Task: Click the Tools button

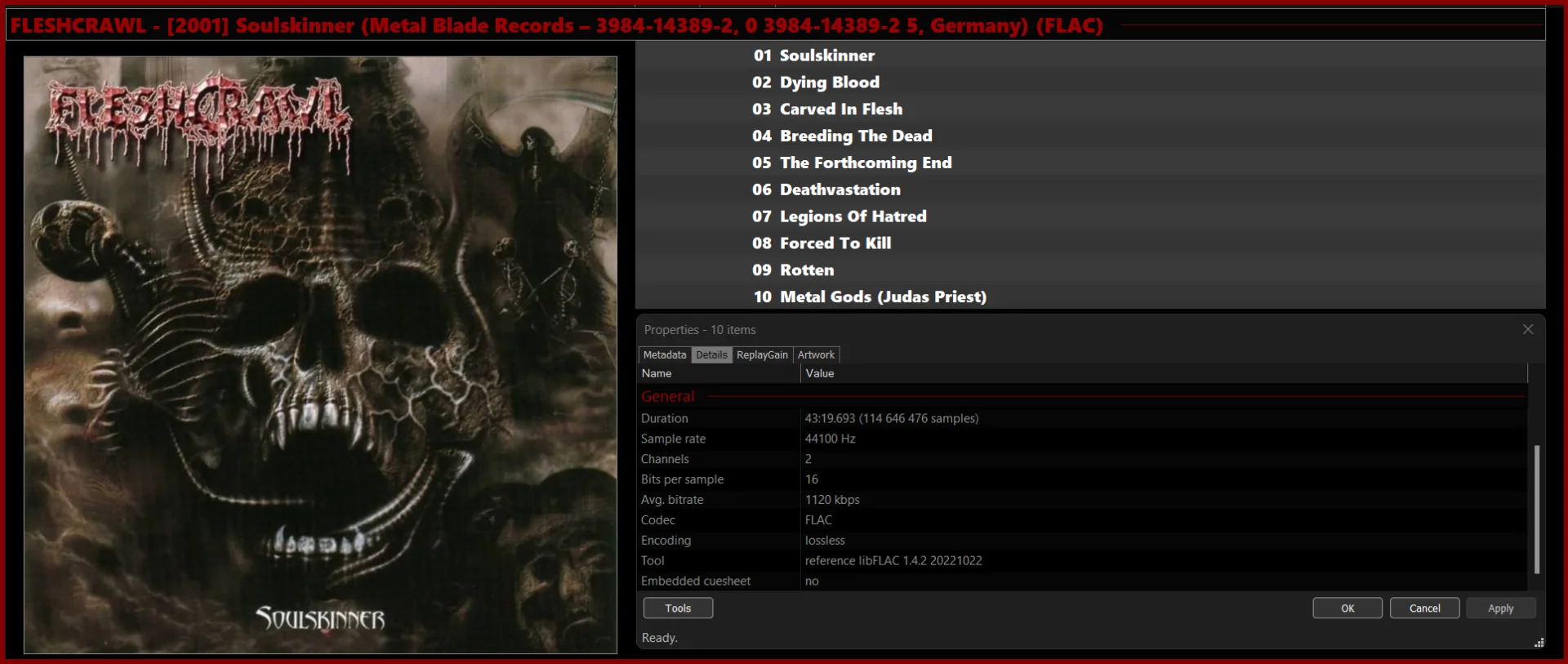Action: pos(678,608)
